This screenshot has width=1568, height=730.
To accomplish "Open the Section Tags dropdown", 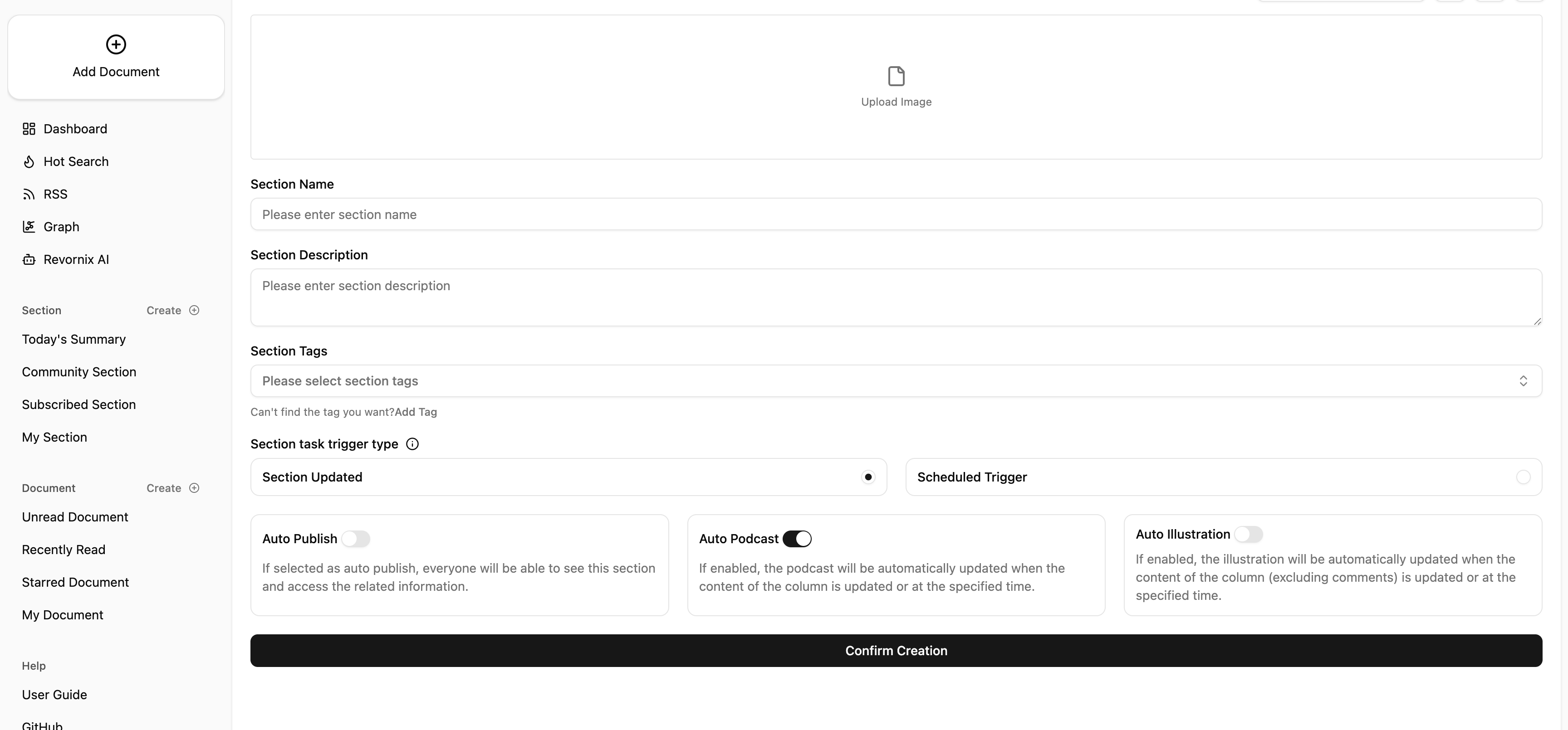I will (896, 381).
